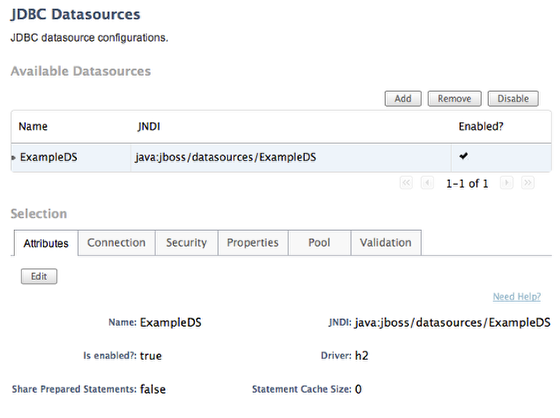560x418 pixels.
Task: Click the JNDI java:jboss/datasources/ExampleDS table cell
Action: [x=291, y=158]
